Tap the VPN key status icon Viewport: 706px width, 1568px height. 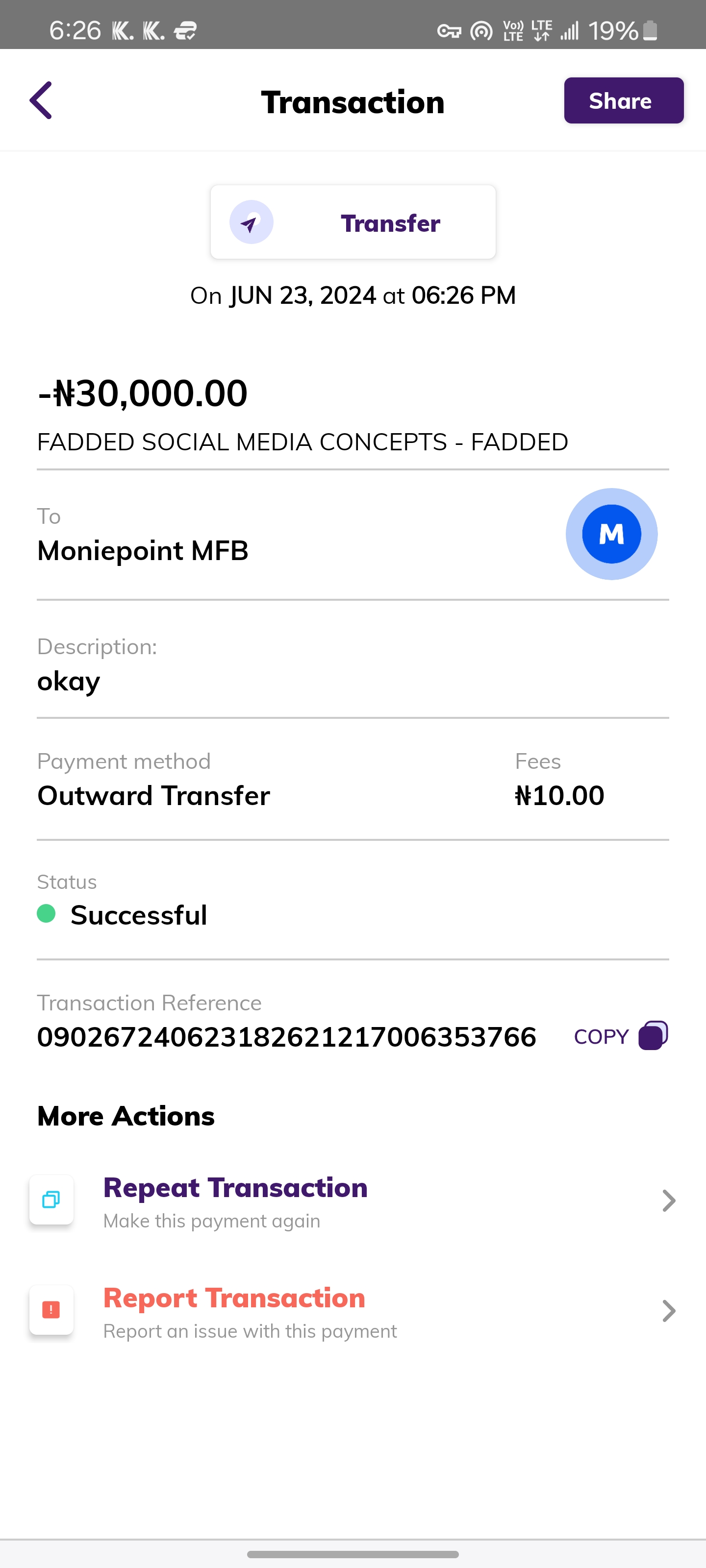click(x=449, y=30)
